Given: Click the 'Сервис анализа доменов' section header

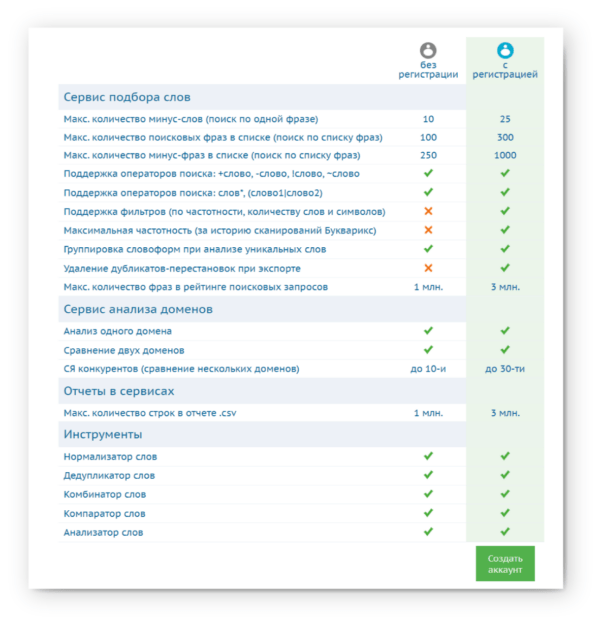Looking at the screenshot, I should 138,309.
